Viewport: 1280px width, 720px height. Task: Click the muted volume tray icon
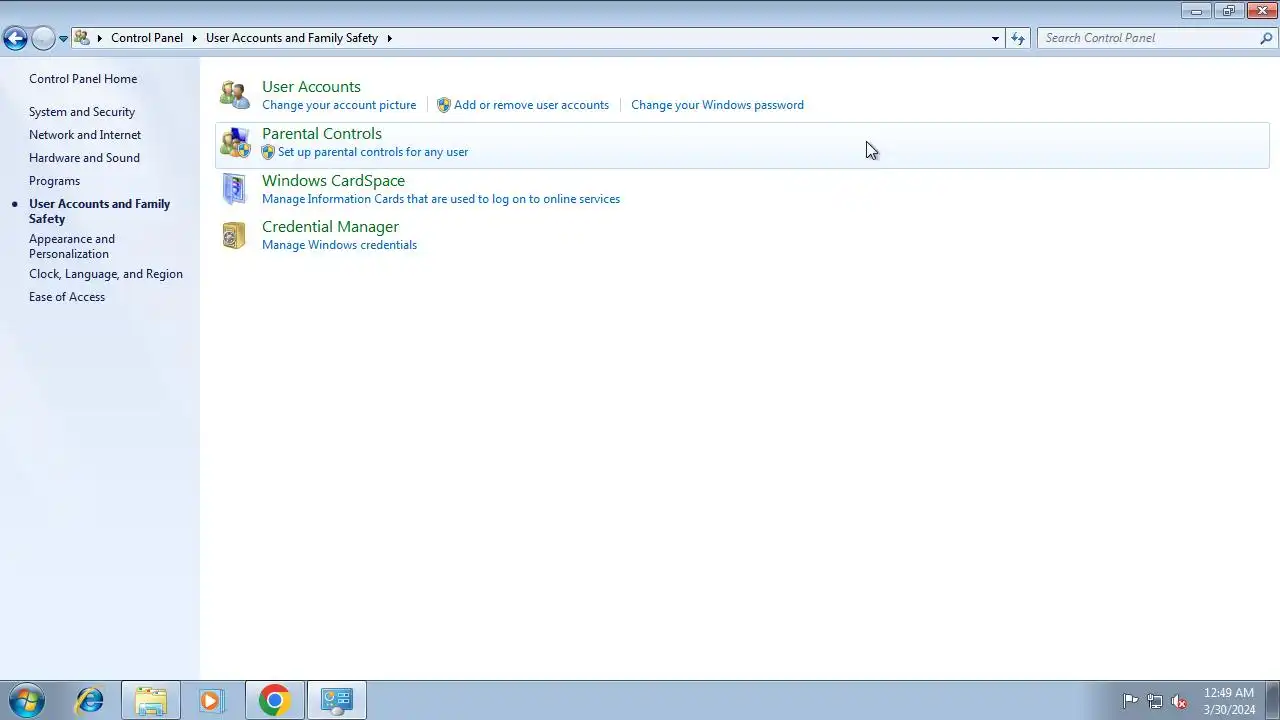click(1180, 701)
